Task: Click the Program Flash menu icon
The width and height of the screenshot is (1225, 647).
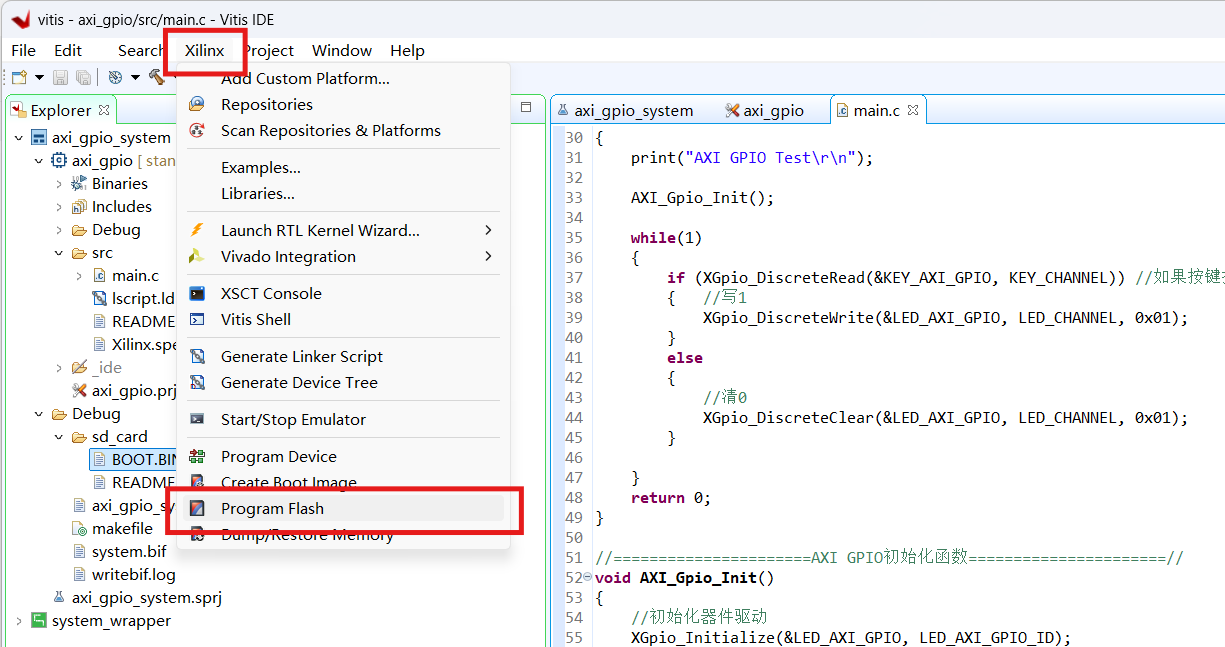Action: [198, 508]
